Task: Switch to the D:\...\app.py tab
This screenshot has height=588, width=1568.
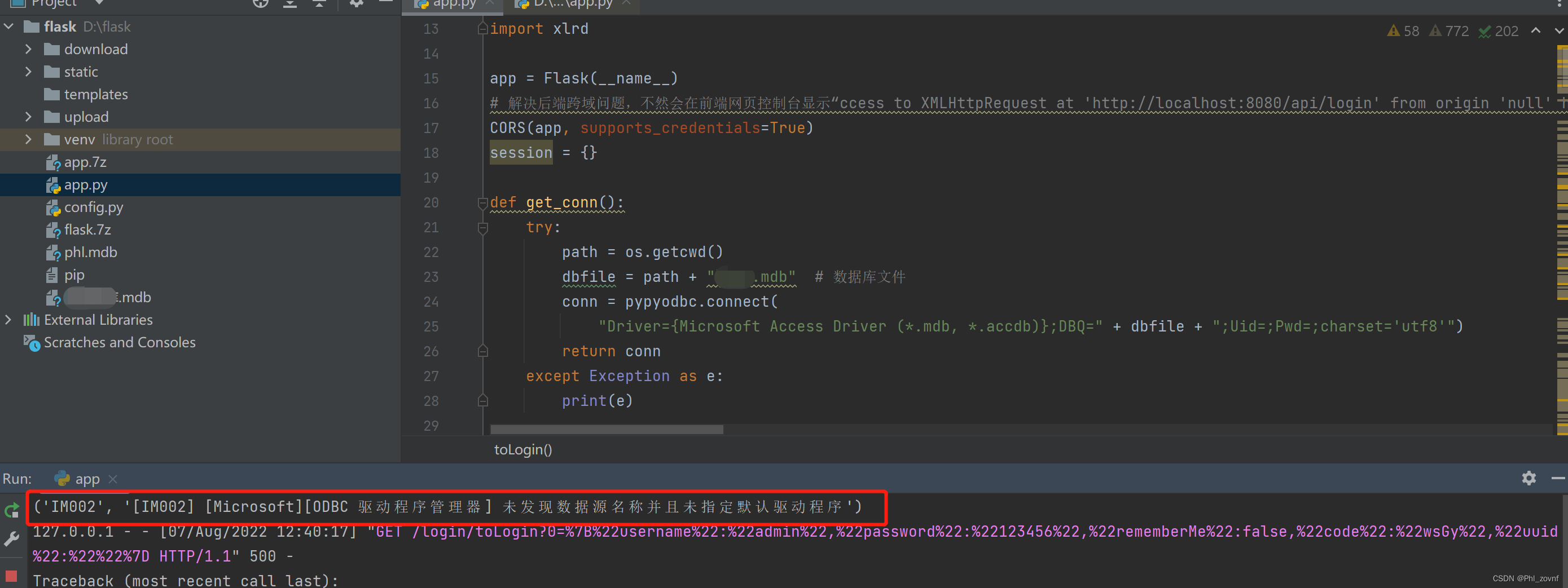Action: [569, 3]
